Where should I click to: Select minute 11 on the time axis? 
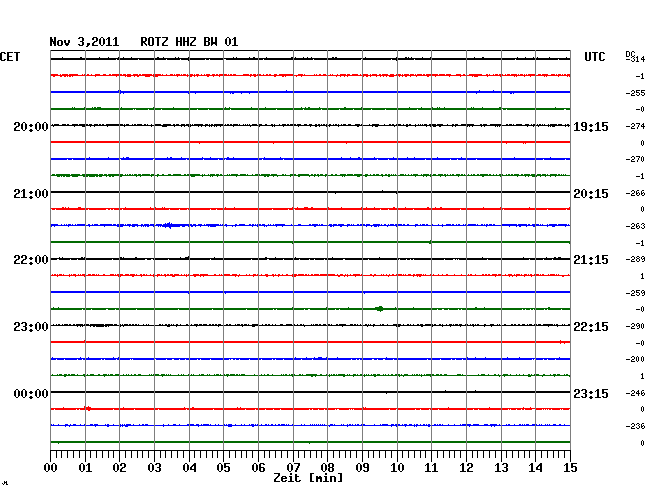[x=431, y=468]
